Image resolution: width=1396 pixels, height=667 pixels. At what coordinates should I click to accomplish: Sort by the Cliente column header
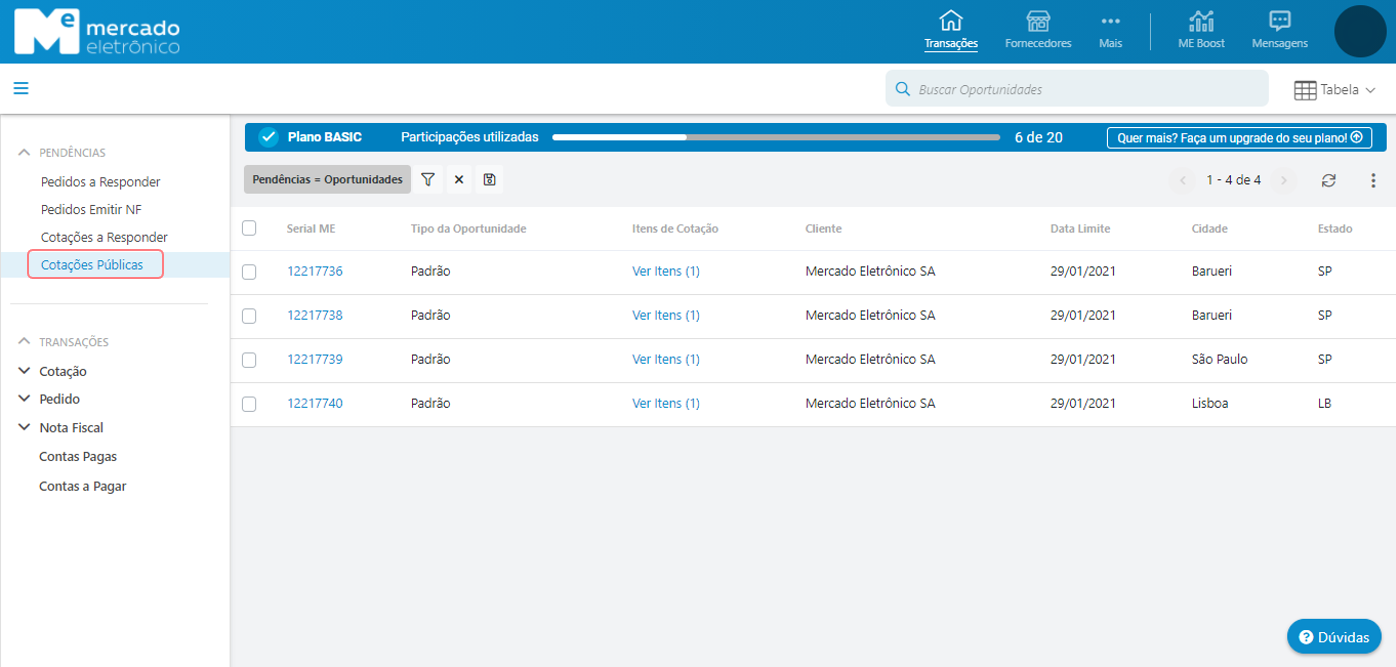tap(823, 229)
